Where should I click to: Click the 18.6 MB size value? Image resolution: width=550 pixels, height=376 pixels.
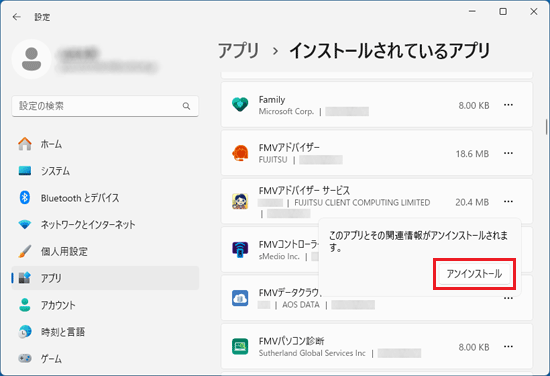[x=472, y=154]
